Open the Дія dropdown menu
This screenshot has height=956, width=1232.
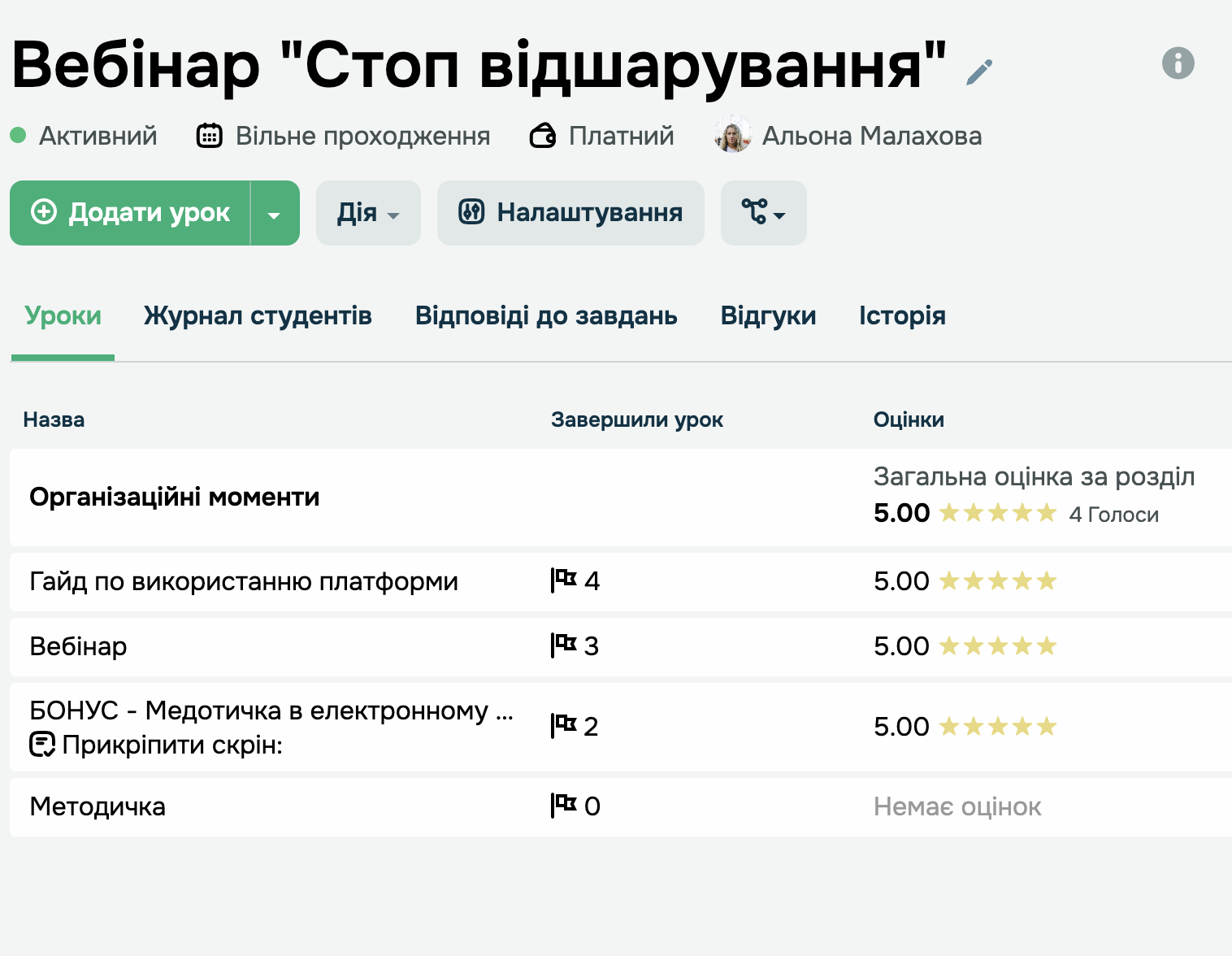point(368,213)
